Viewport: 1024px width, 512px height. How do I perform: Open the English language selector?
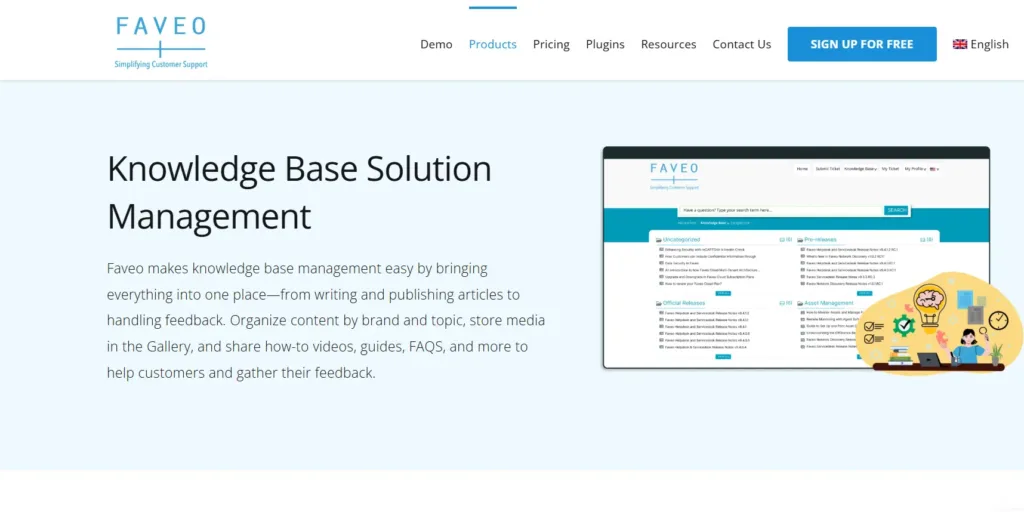coord(980,44)
